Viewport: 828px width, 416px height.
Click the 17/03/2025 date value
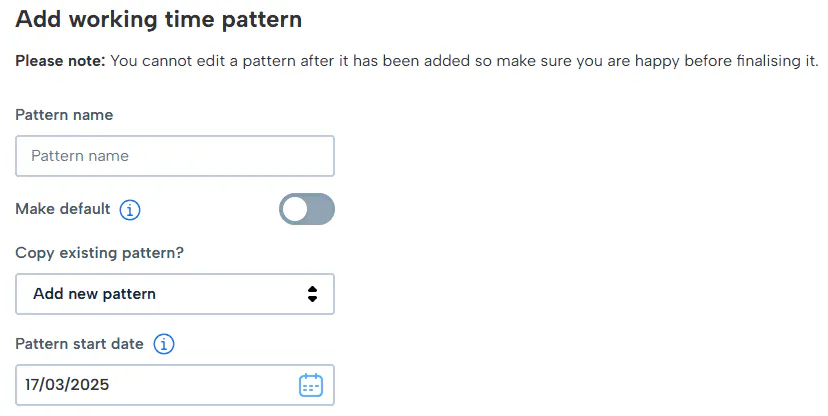click(x=67, y=385)
